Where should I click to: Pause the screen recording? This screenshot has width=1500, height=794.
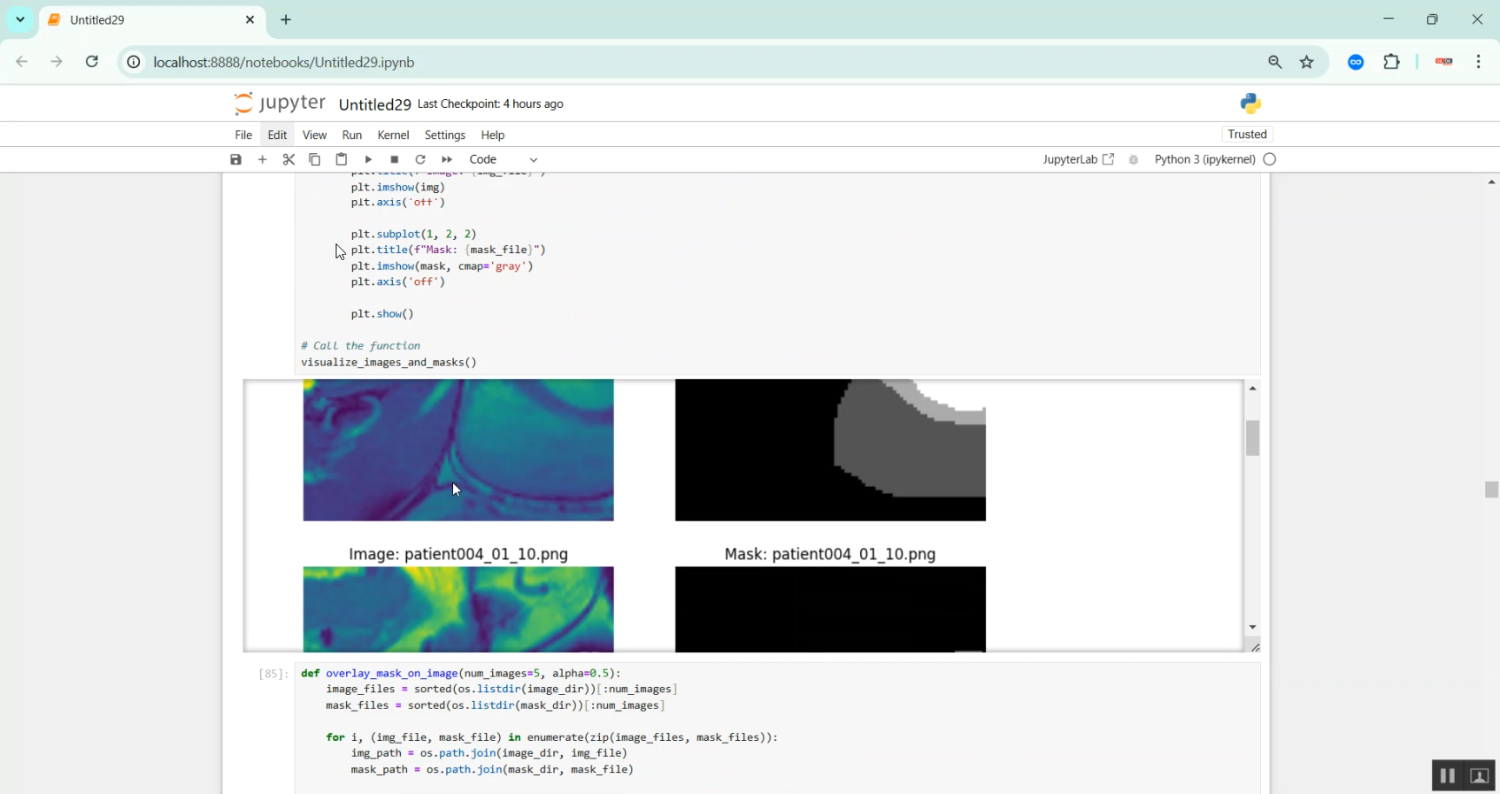tap(1447, 776)
